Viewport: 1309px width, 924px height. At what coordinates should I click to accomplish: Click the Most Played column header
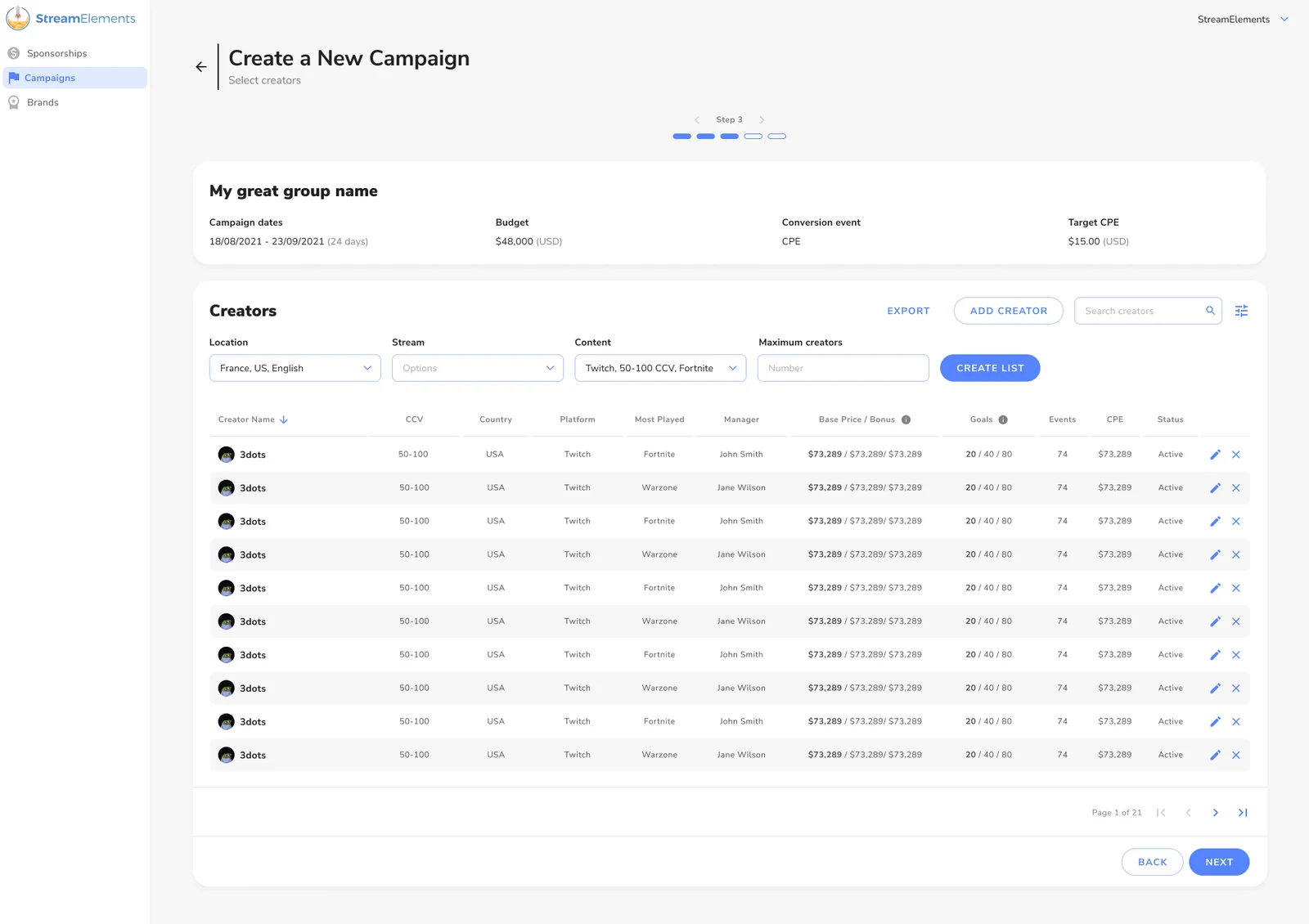[659, 419]
